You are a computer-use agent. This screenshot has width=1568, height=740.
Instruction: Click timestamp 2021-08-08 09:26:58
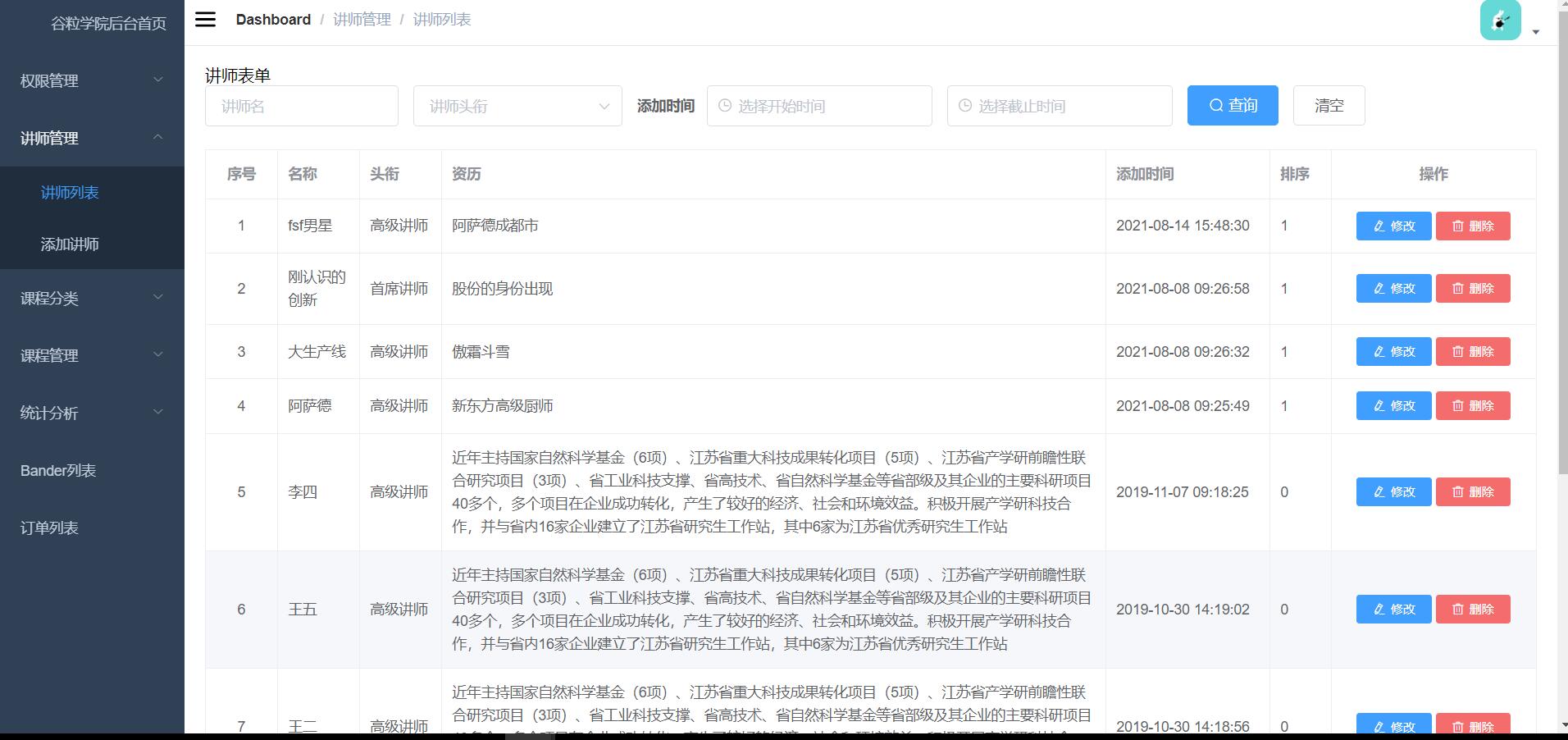coord(1183,289)
